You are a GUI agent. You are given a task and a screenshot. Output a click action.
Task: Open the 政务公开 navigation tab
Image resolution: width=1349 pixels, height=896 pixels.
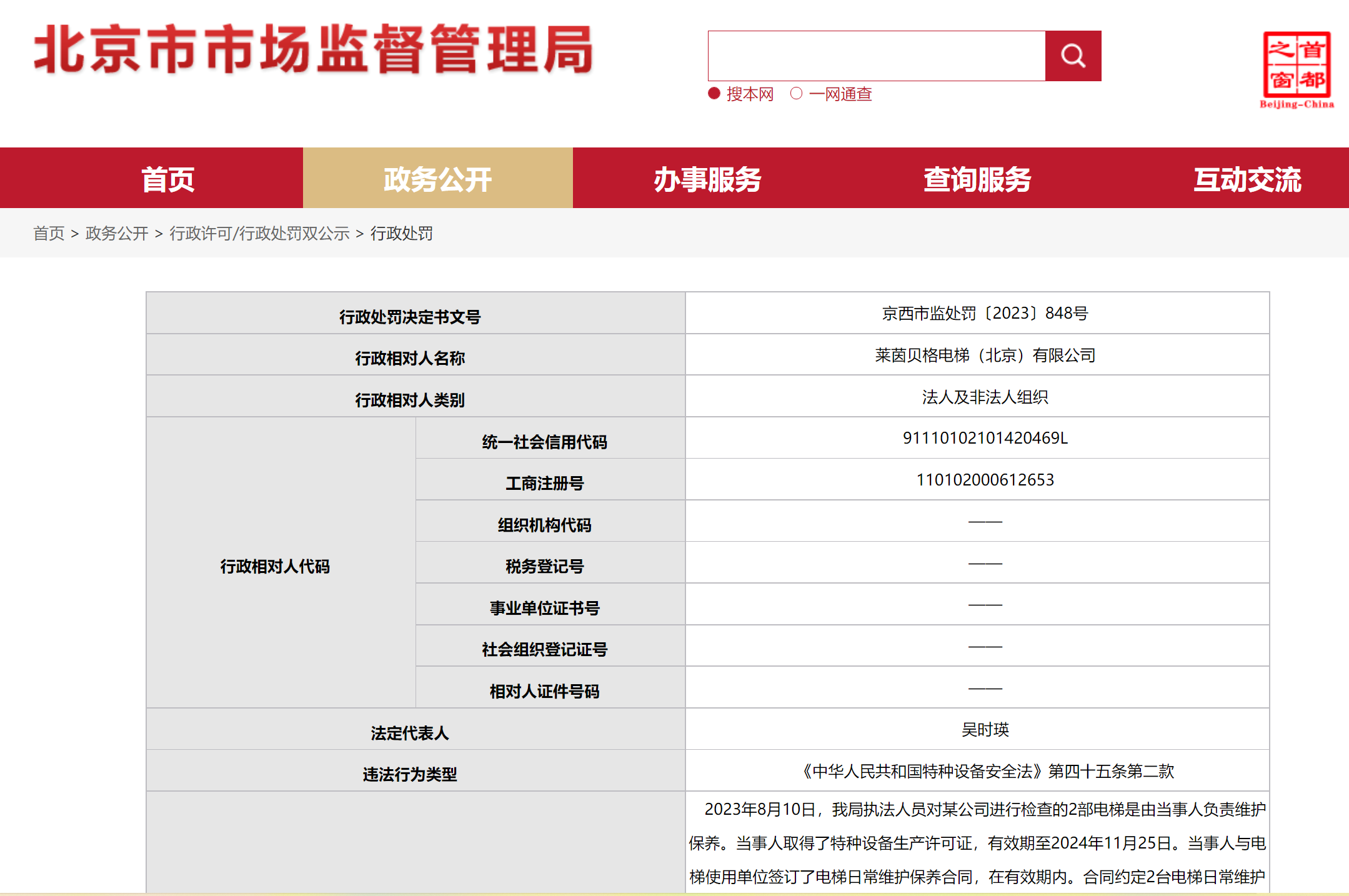[x=437, y=179]
